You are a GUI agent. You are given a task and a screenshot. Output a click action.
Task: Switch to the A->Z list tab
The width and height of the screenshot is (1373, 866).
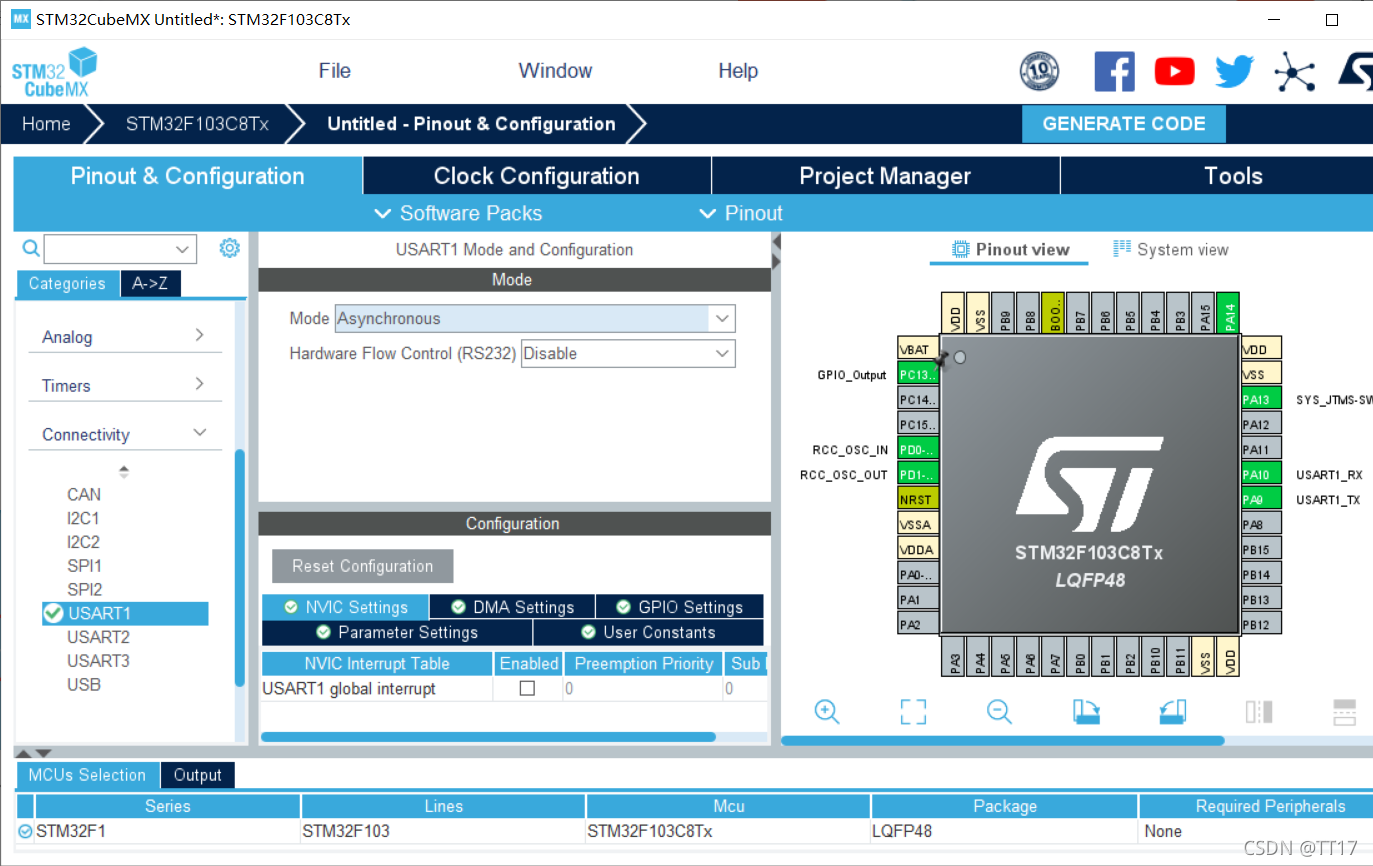tap(150, 284)
